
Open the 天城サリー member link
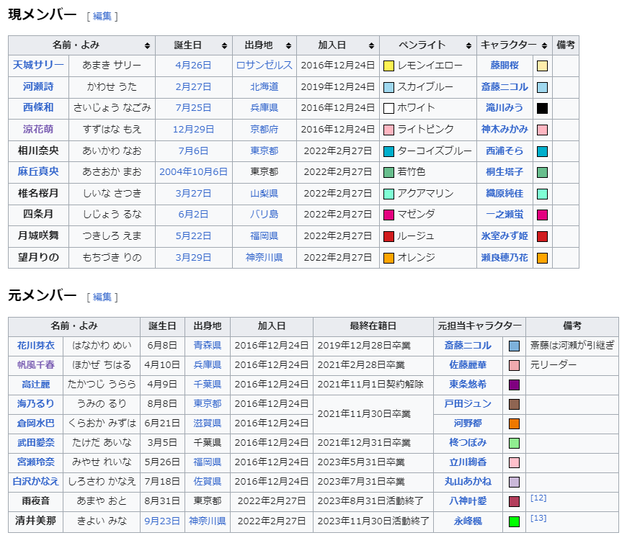pos(38,65)
